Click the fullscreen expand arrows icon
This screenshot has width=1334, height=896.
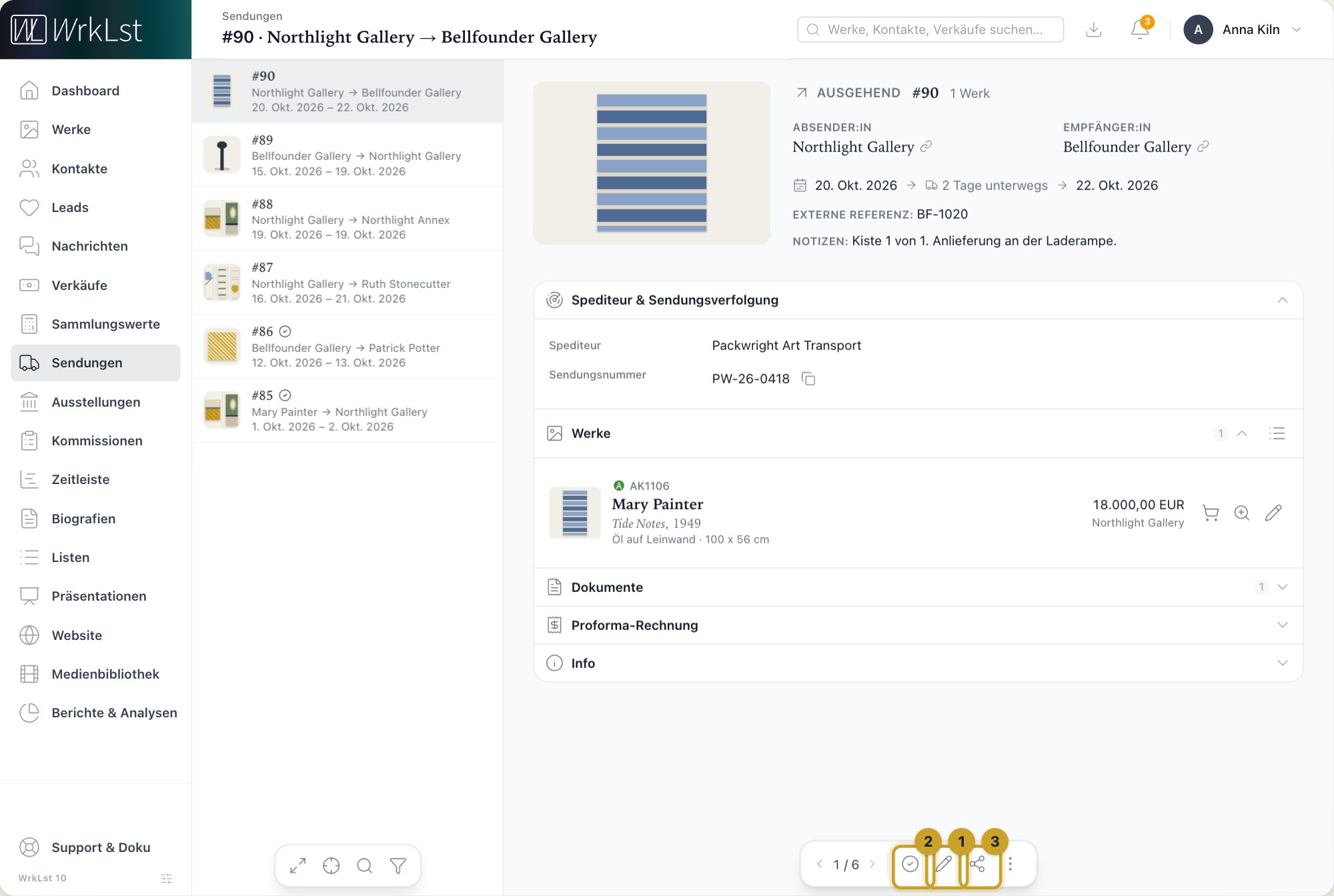(x=298, y=865)
